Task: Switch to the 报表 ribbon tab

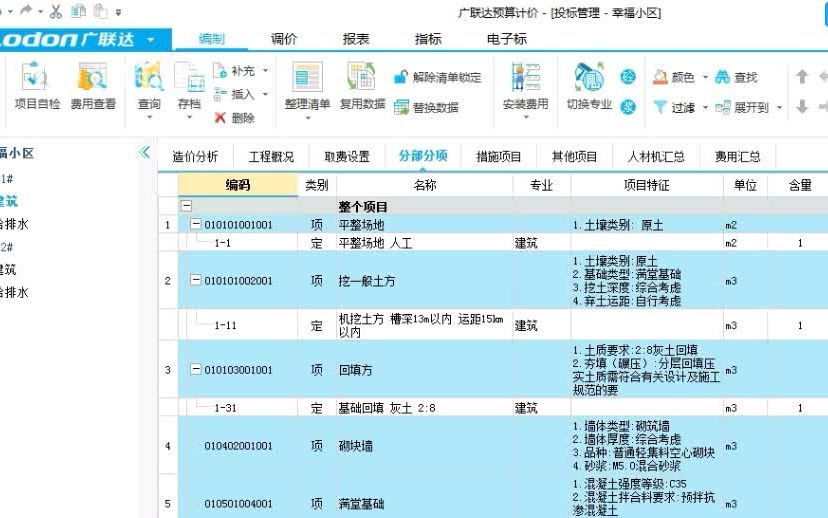Action: [356, 39]
